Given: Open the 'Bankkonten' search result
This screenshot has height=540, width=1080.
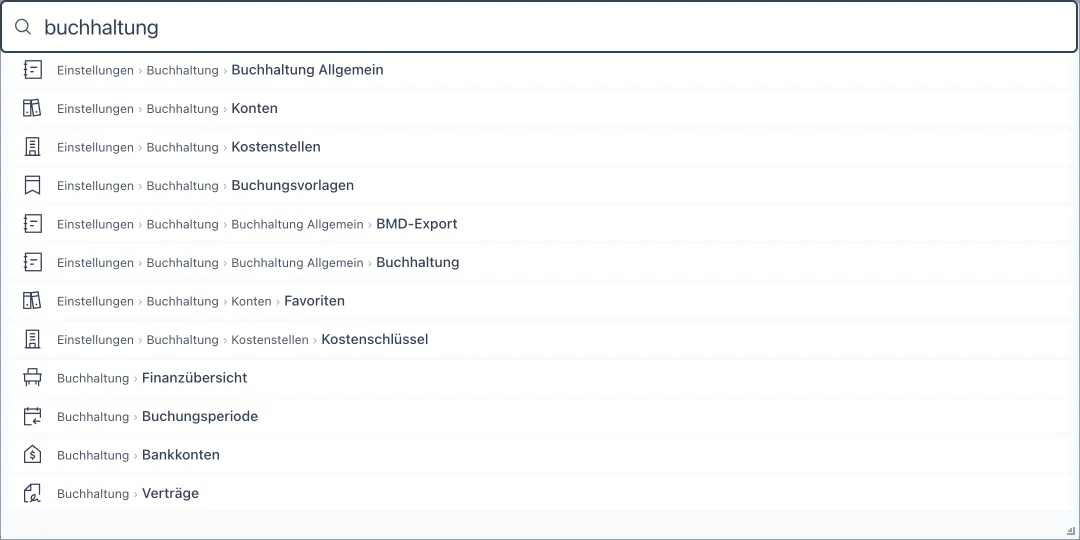Looking at the screenshot, I should coord(540,455).
